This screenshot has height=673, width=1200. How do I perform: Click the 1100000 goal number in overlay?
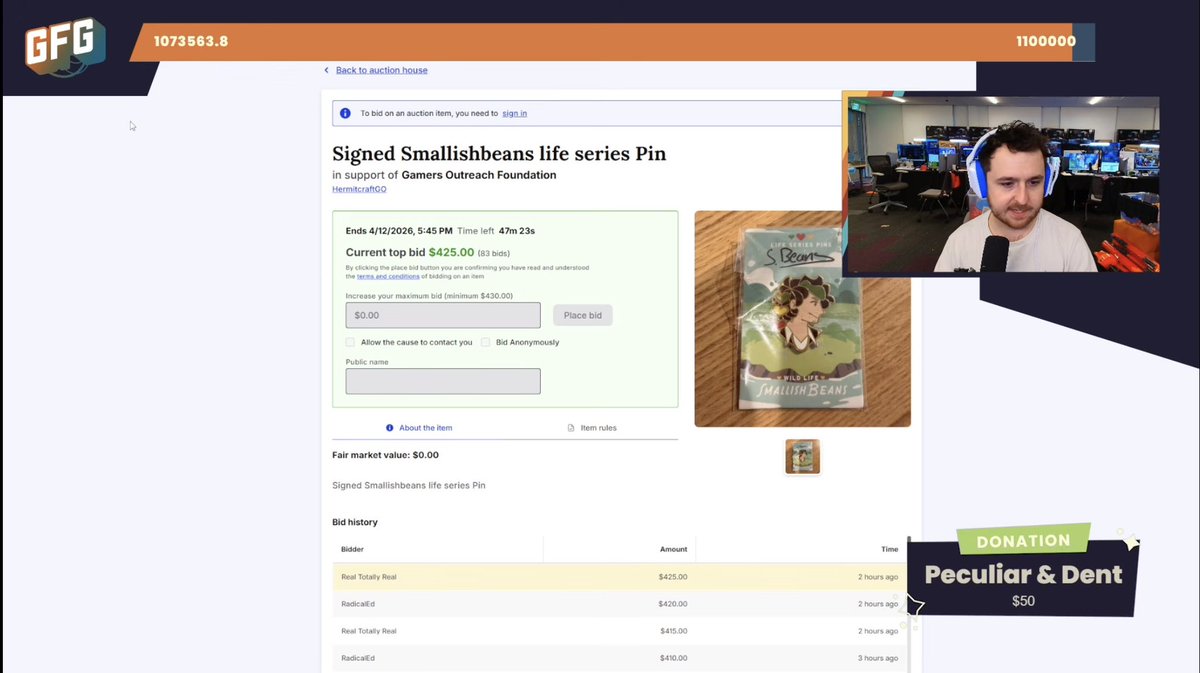1046,42
